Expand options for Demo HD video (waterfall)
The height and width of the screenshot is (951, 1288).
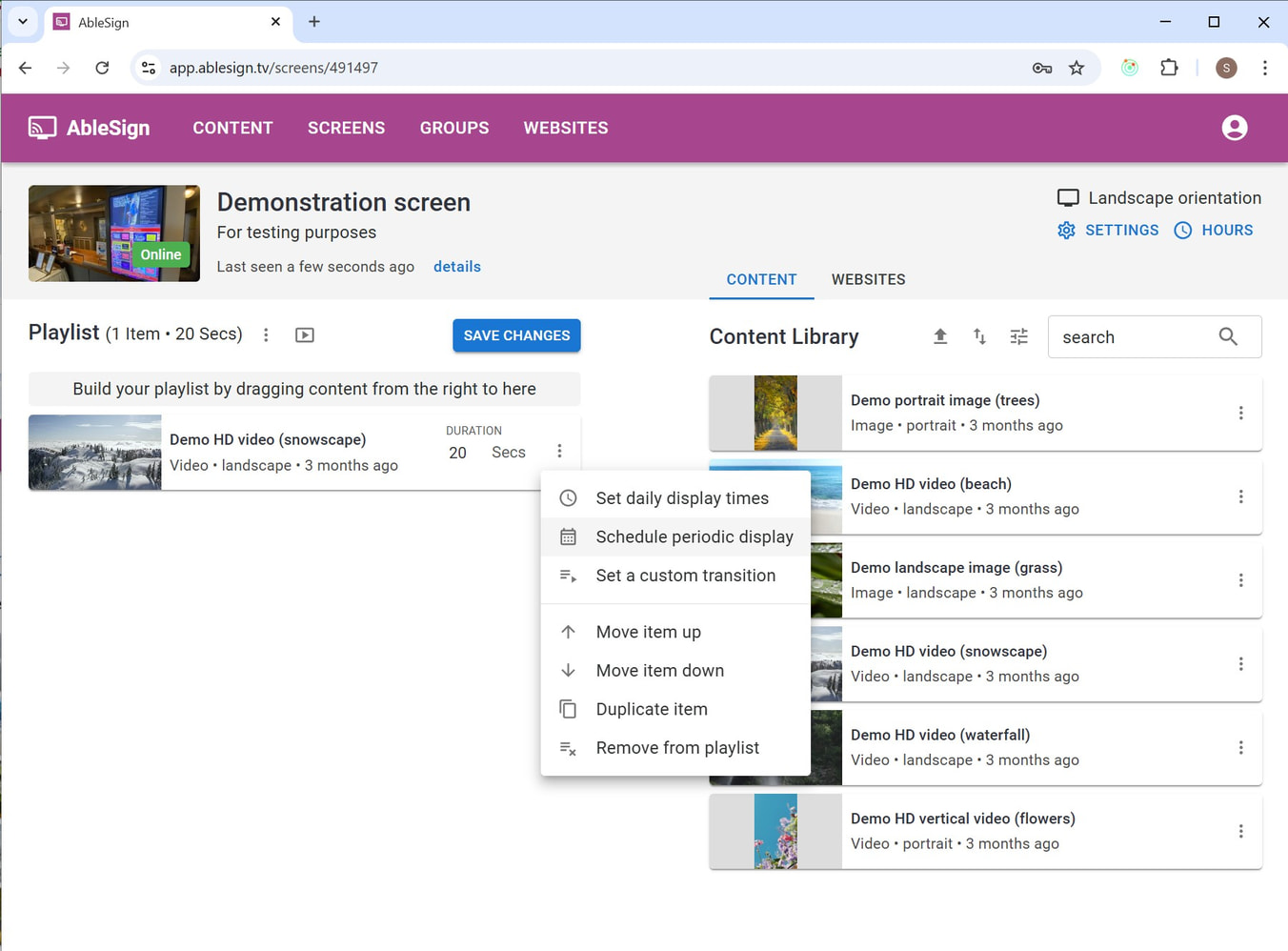(1240, 748)
